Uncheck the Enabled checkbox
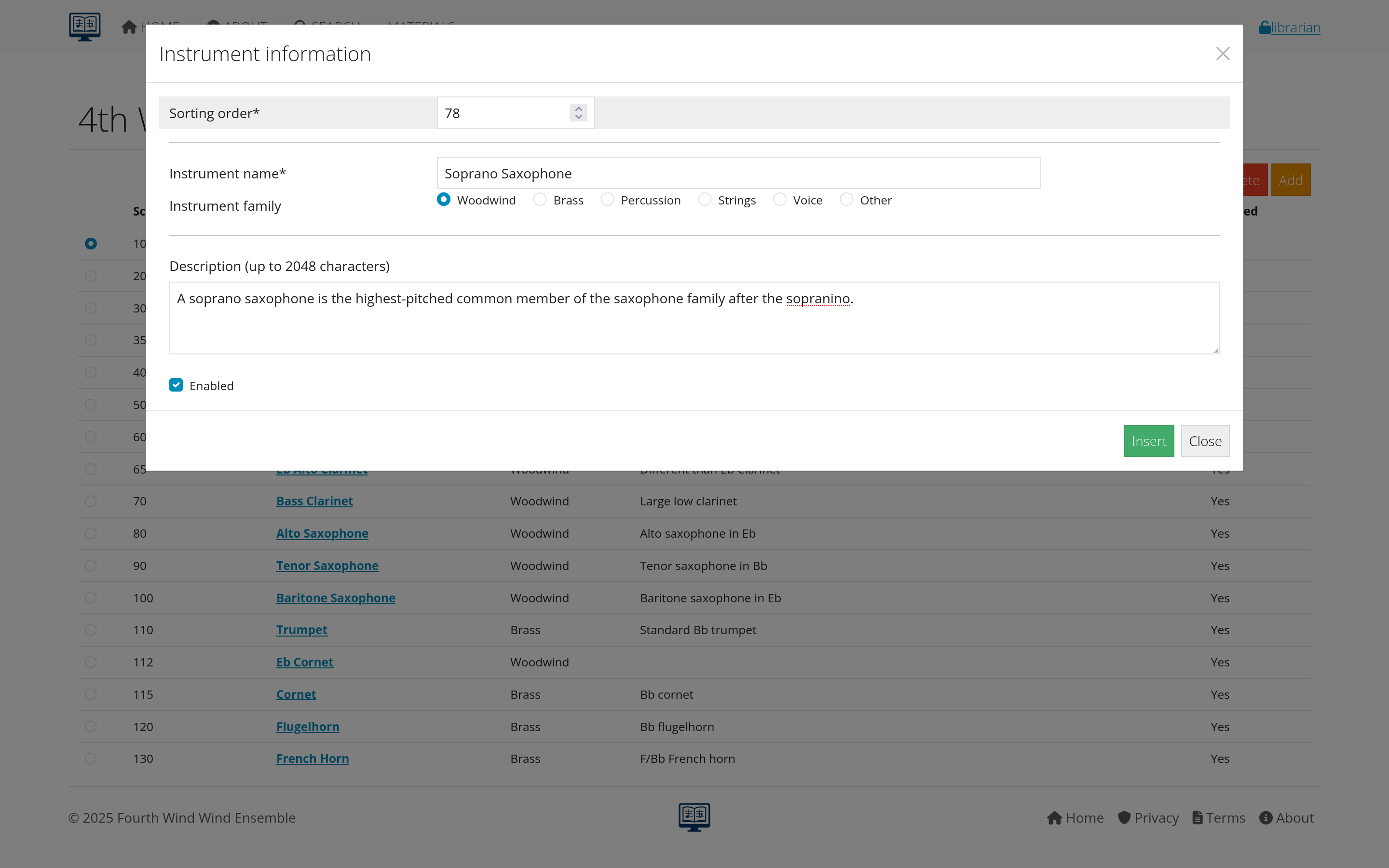The image size is (1389, 868). (x=176, y=385)
